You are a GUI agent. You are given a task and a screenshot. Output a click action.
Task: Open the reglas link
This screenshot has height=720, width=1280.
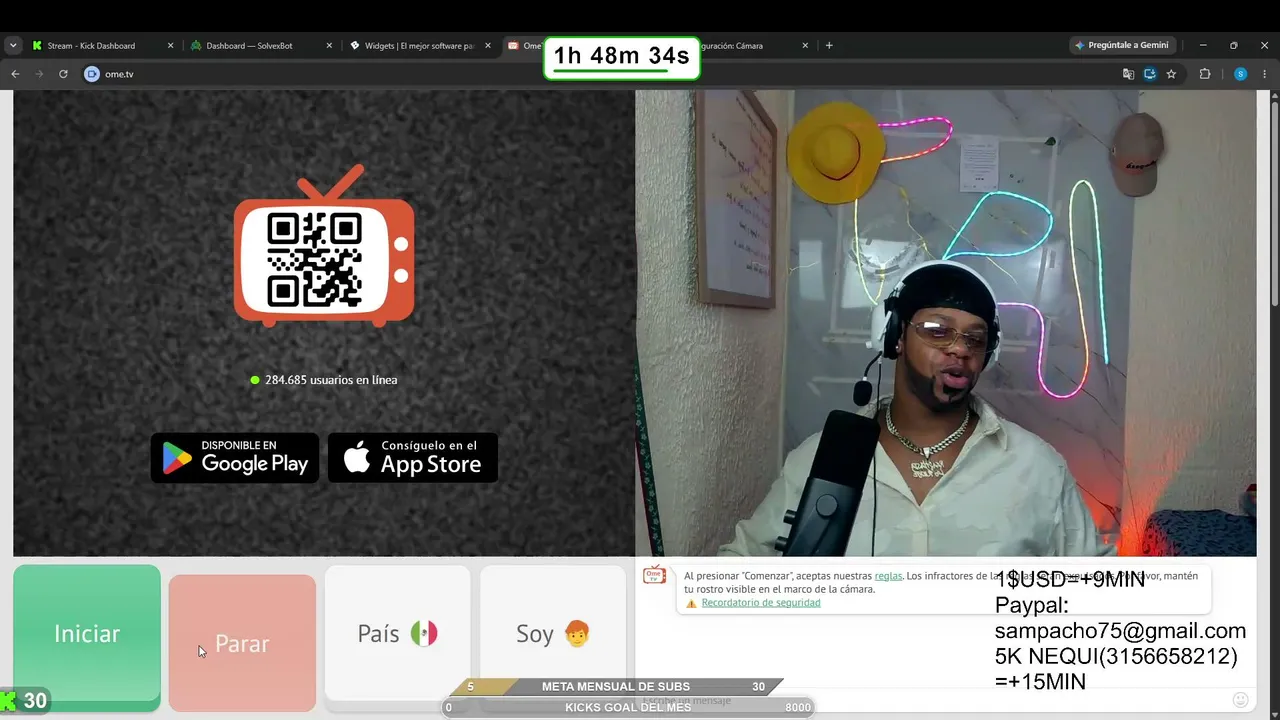888,576
